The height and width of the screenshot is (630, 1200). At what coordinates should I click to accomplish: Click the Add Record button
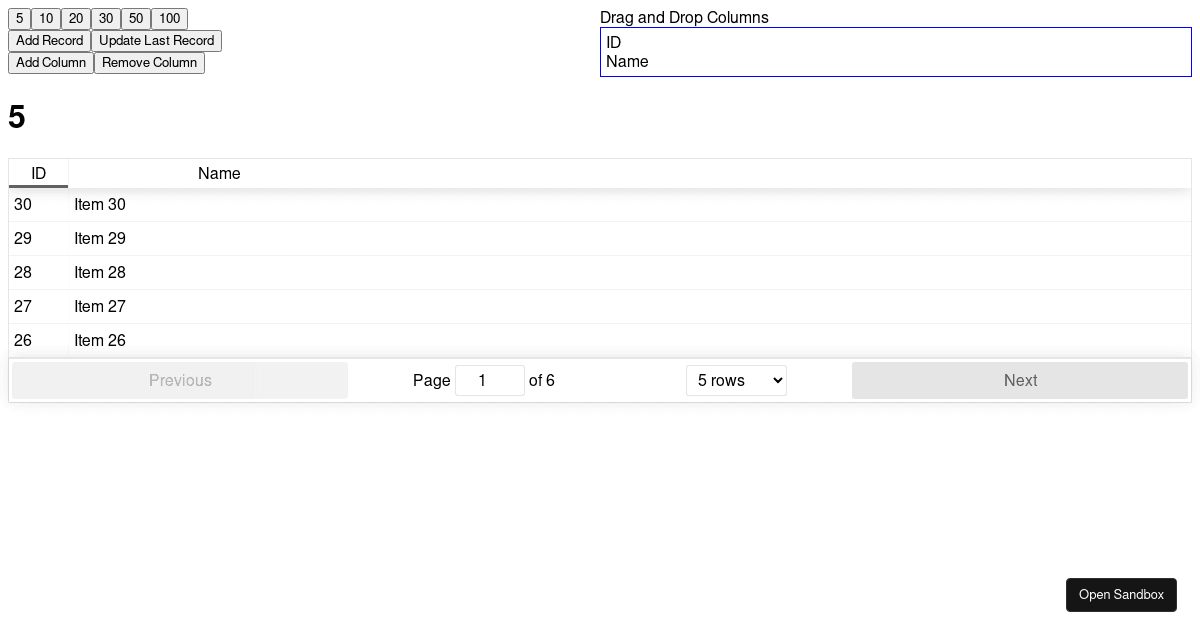pyautogui.click(x=49, y=41)
